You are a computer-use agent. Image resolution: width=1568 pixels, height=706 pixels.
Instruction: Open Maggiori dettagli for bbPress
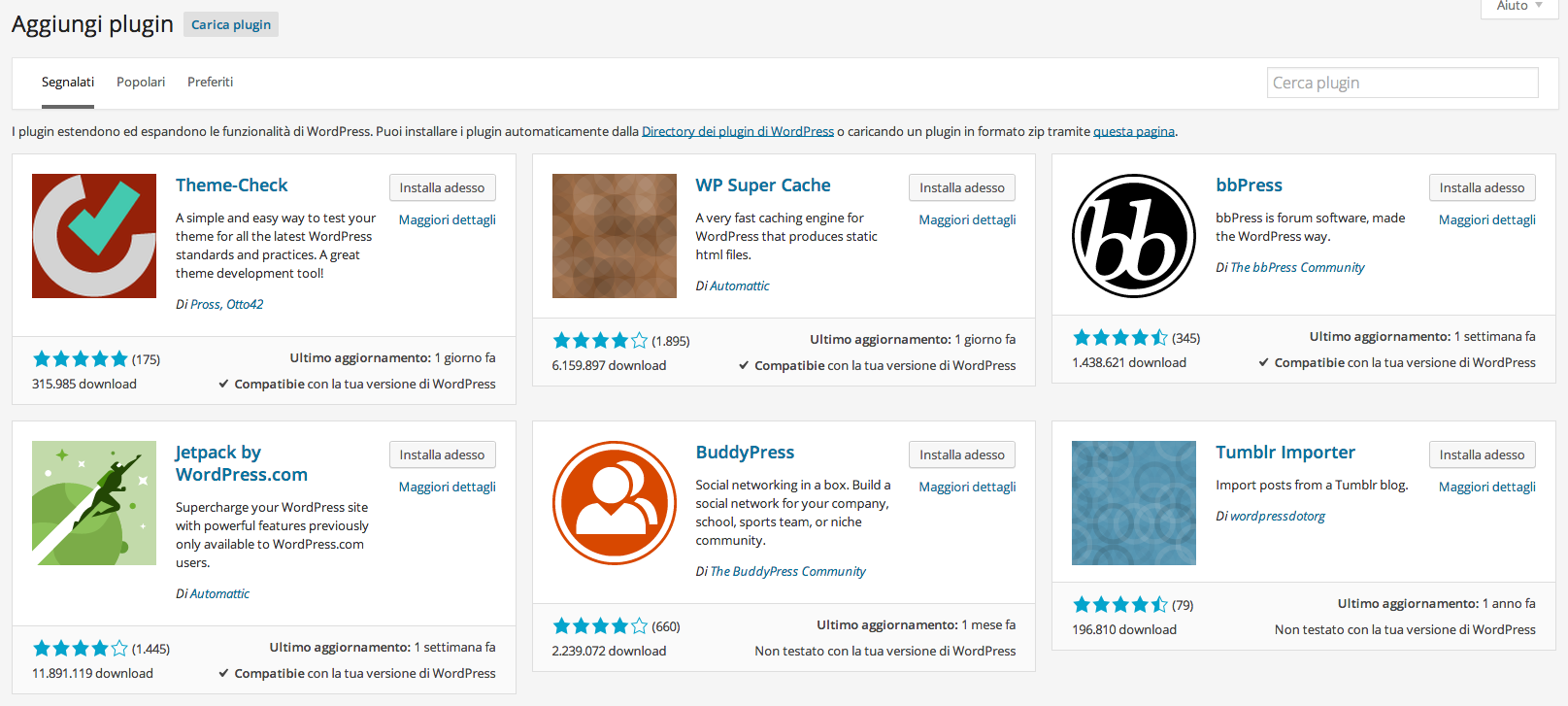coord(1487,220)
